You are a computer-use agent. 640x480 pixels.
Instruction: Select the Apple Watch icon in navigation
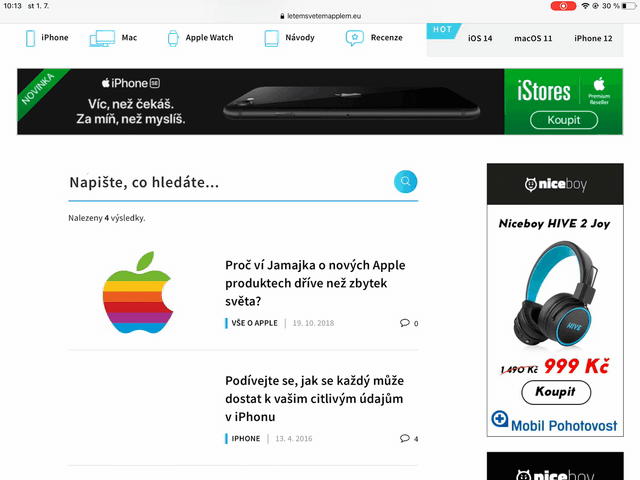tap(173, 38)
